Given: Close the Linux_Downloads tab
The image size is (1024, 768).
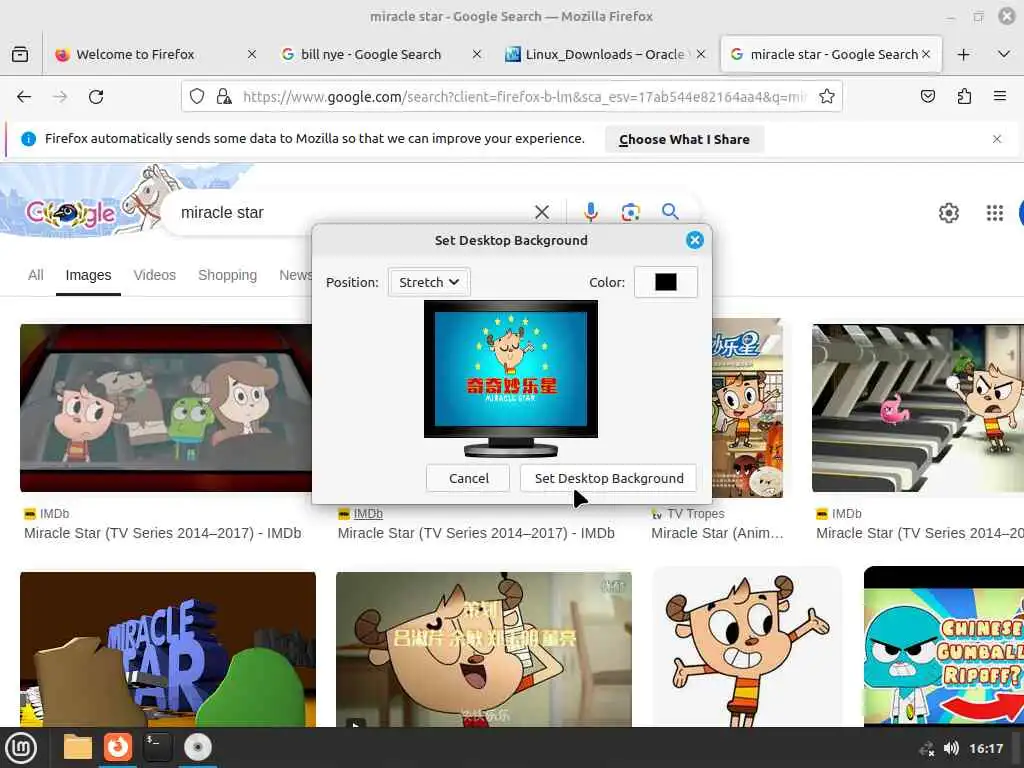Looking at the screenshot, I should (x=701, y=54).
